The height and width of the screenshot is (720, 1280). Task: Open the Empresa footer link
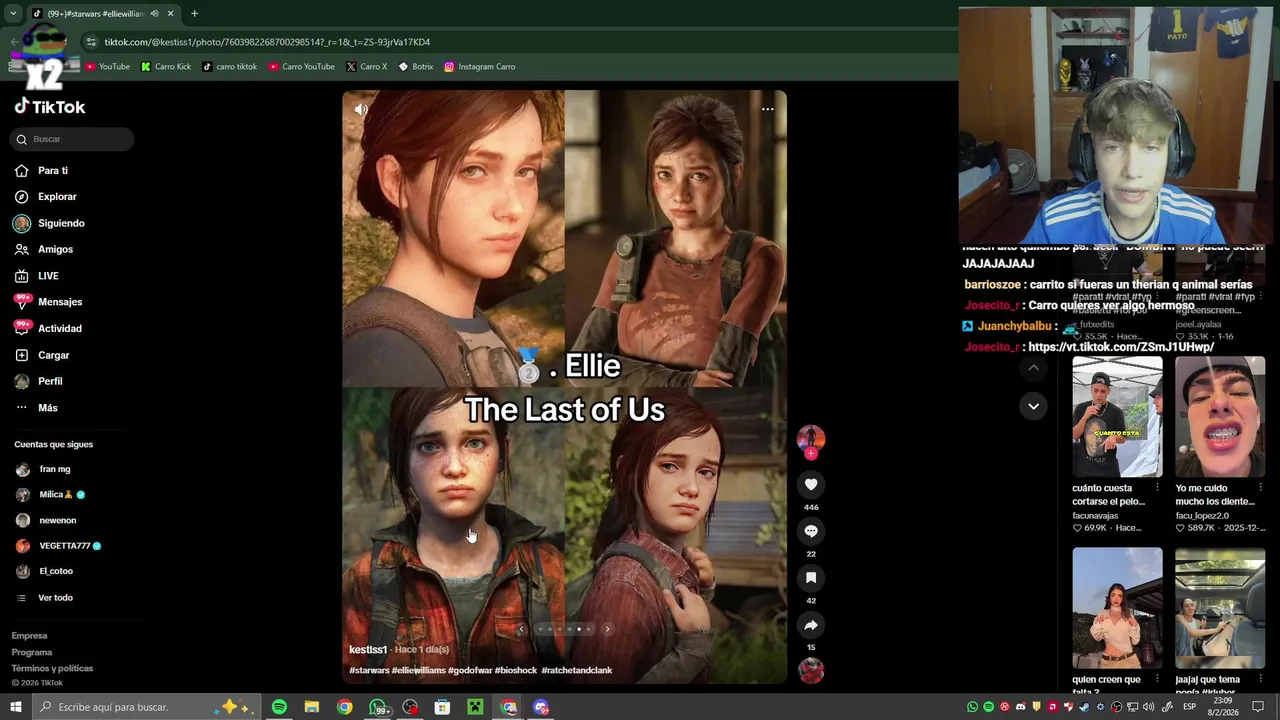[x=29, y=636]
